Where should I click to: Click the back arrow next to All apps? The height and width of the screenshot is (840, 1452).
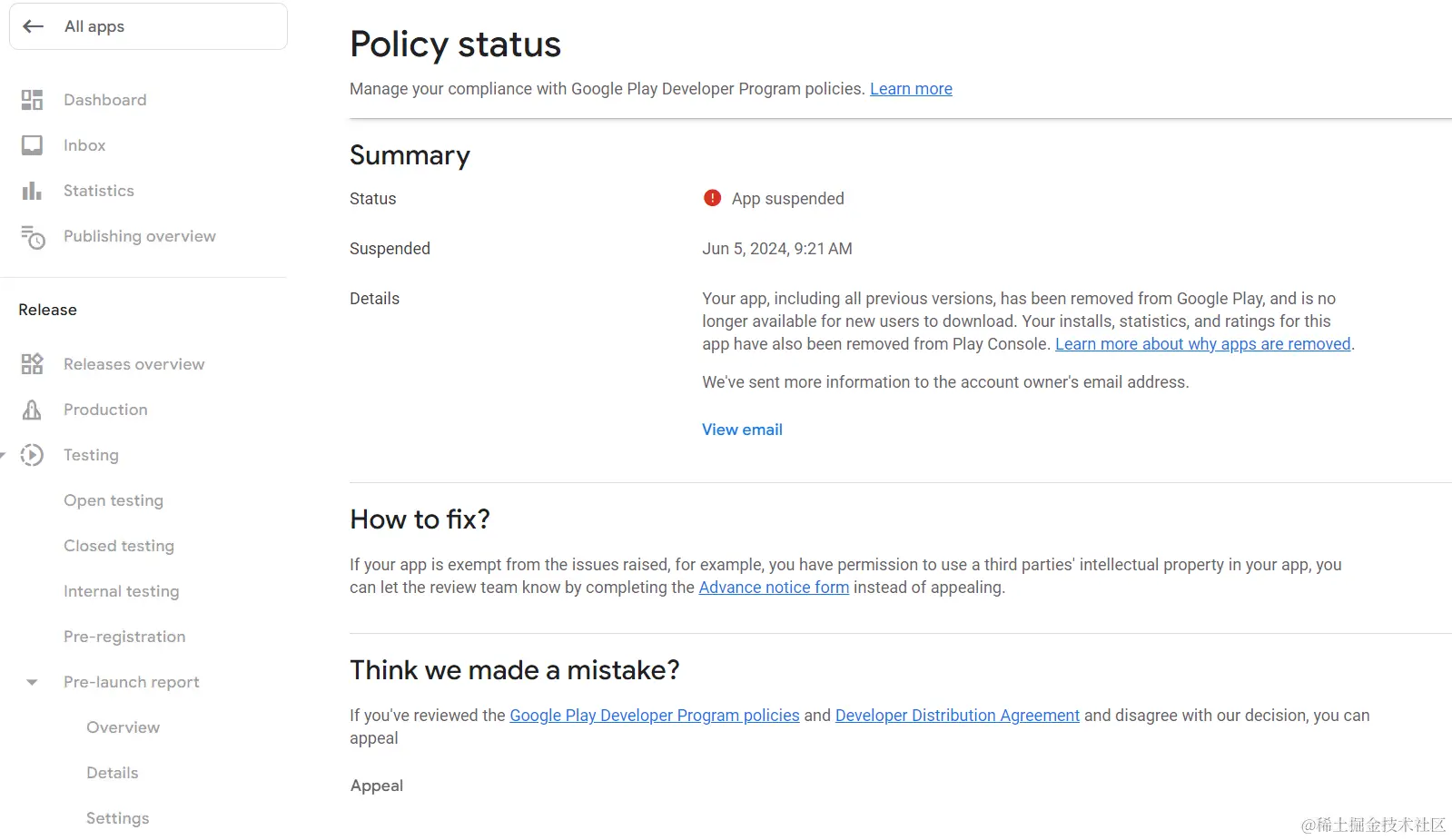click(x=34, y=26)
